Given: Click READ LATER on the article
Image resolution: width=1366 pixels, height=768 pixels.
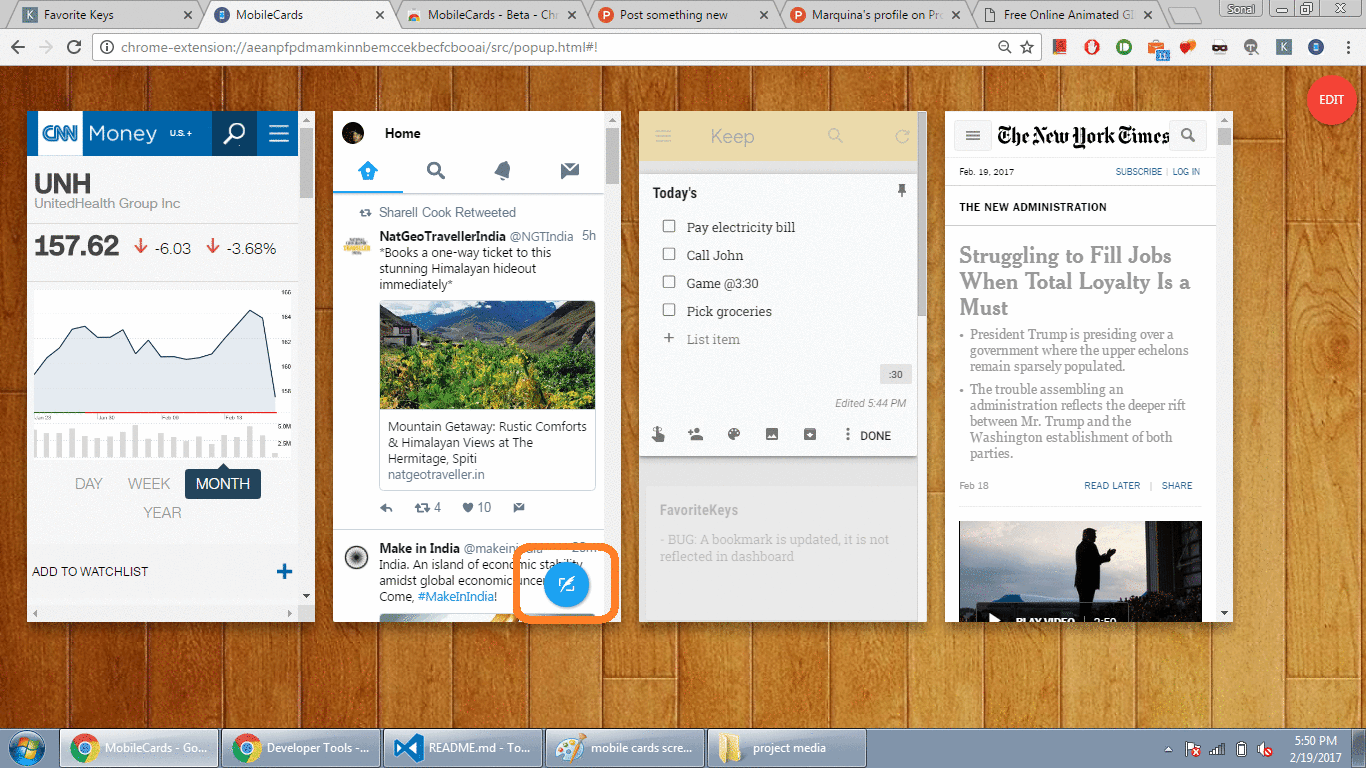Looking at the screenshot, I should click(x=1112, y=486).
